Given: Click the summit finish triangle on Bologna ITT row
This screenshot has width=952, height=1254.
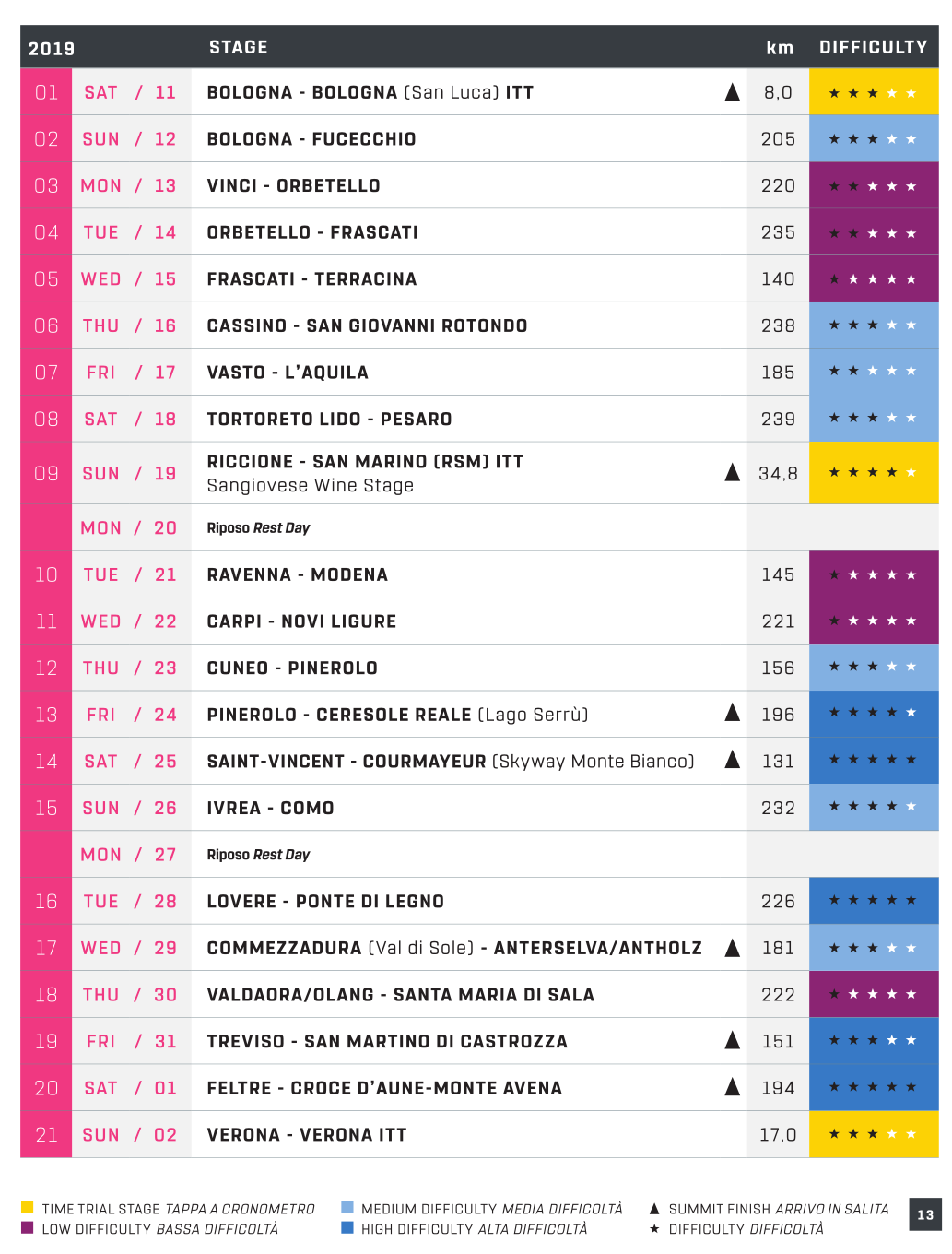Looking at the screenshot, I should [x=733, y=92].
